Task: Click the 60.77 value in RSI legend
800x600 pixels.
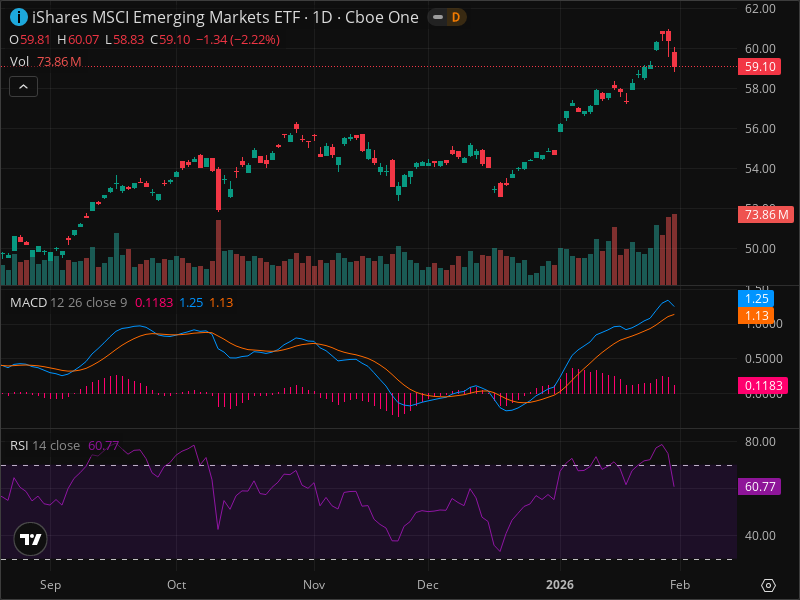Action: coord(104,445)
